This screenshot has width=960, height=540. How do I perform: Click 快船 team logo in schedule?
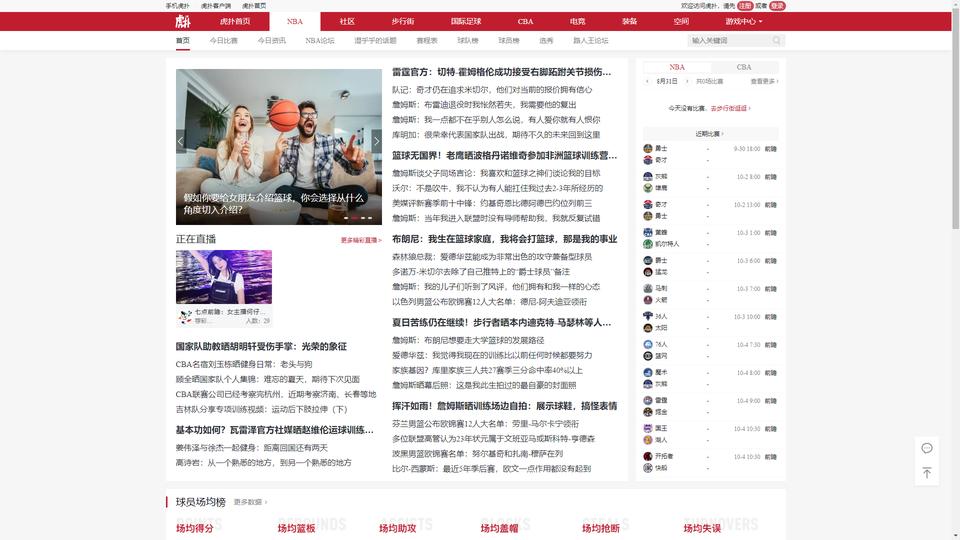tap(648, 468)
